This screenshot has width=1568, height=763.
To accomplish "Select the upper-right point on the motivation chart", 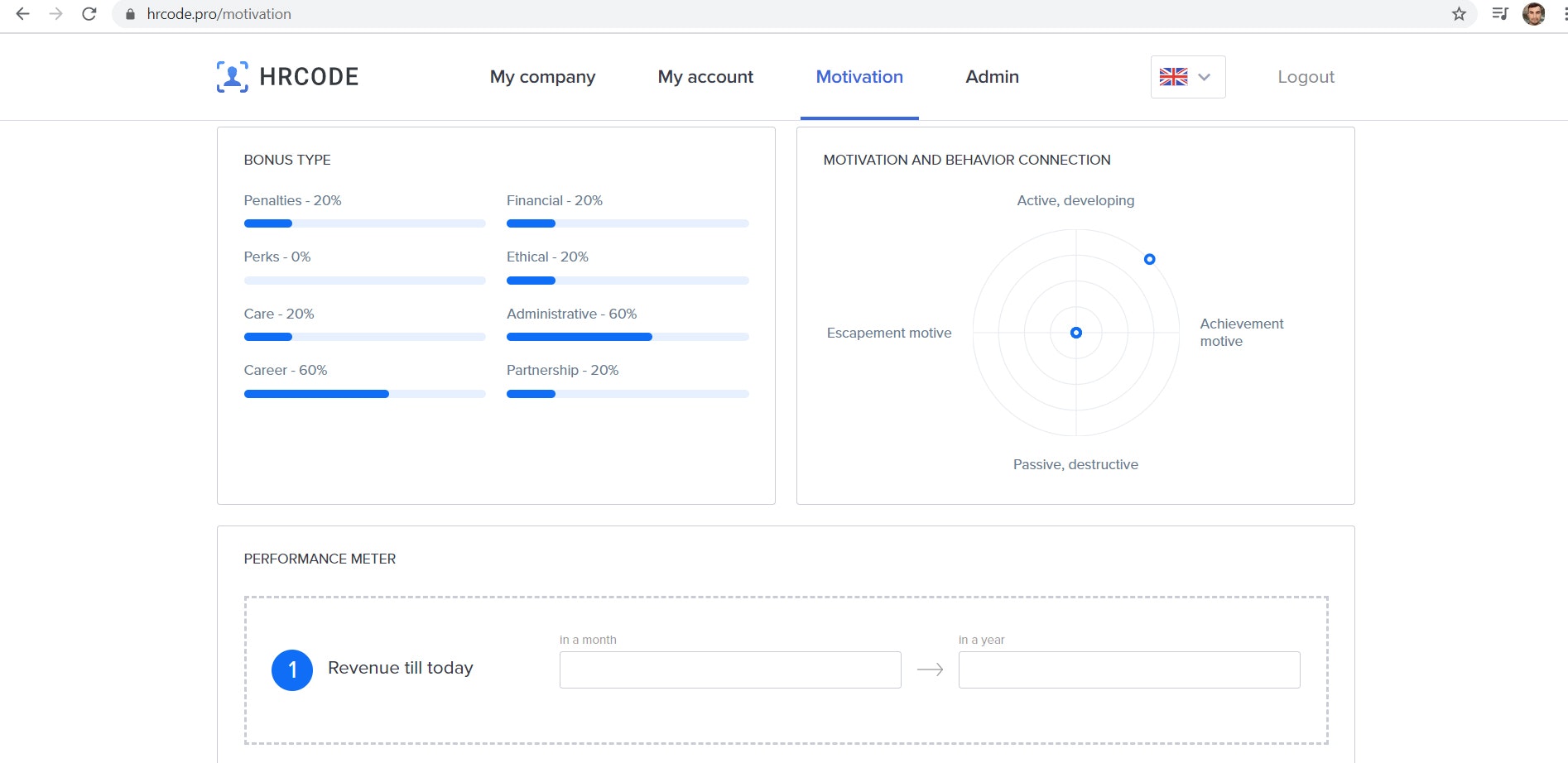I will coord(1149,259).
